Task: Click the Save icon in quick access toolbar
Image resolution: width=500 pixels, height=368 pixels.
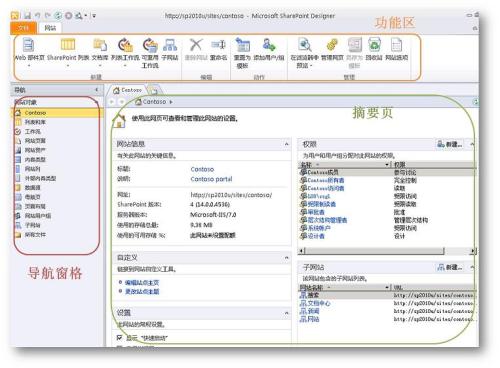Action: tap(27, 16)
